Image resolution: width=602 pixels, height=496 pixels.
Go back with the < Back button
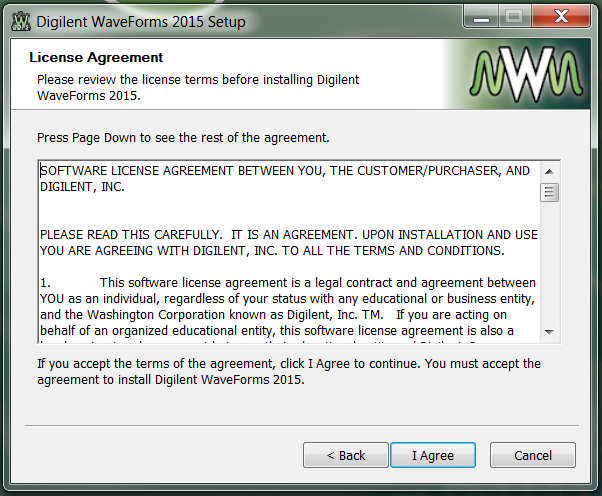[x=346, y=455]
